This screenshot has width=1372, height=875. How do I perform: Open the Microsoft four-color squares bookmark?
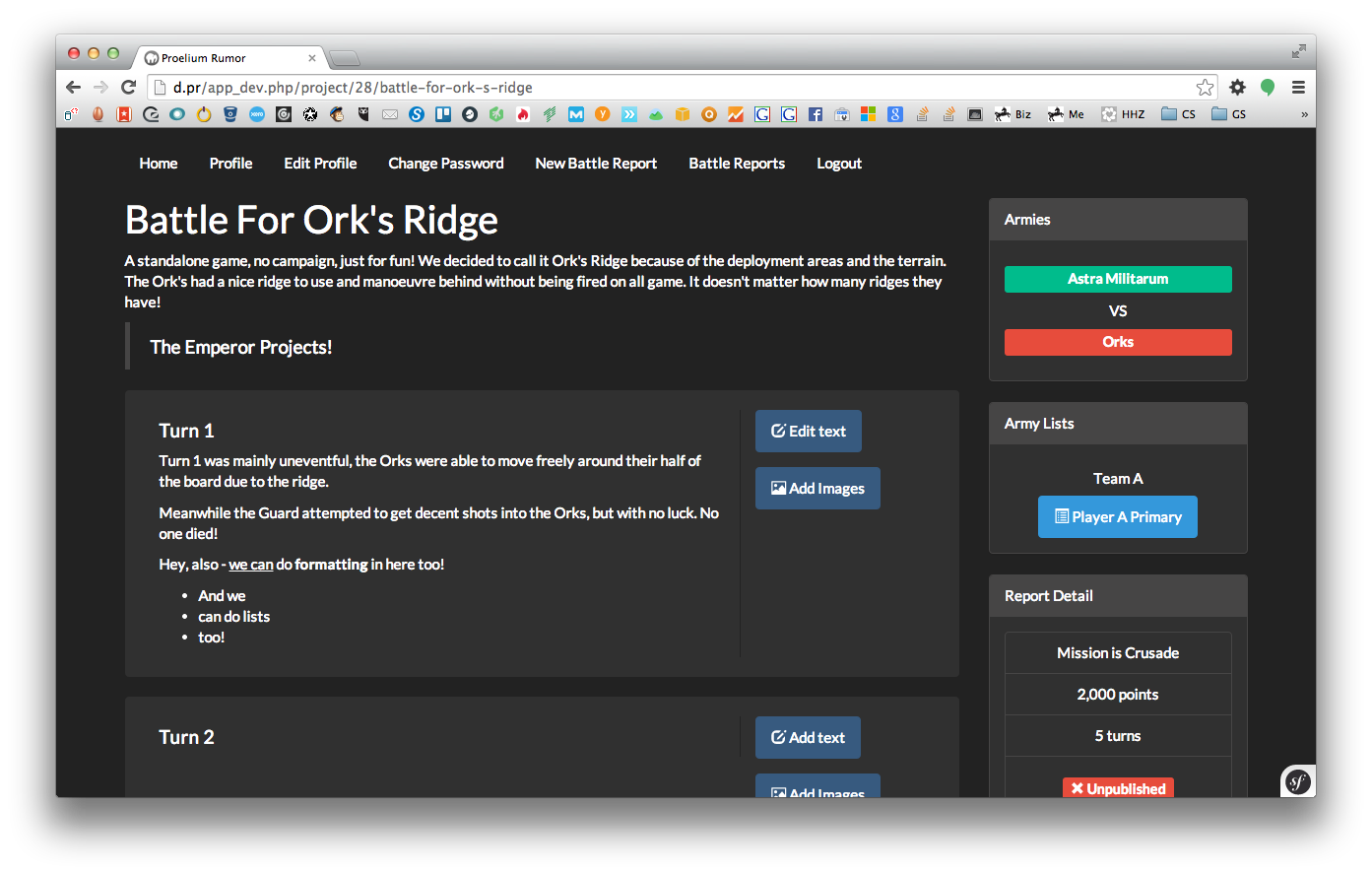point(868,114)
